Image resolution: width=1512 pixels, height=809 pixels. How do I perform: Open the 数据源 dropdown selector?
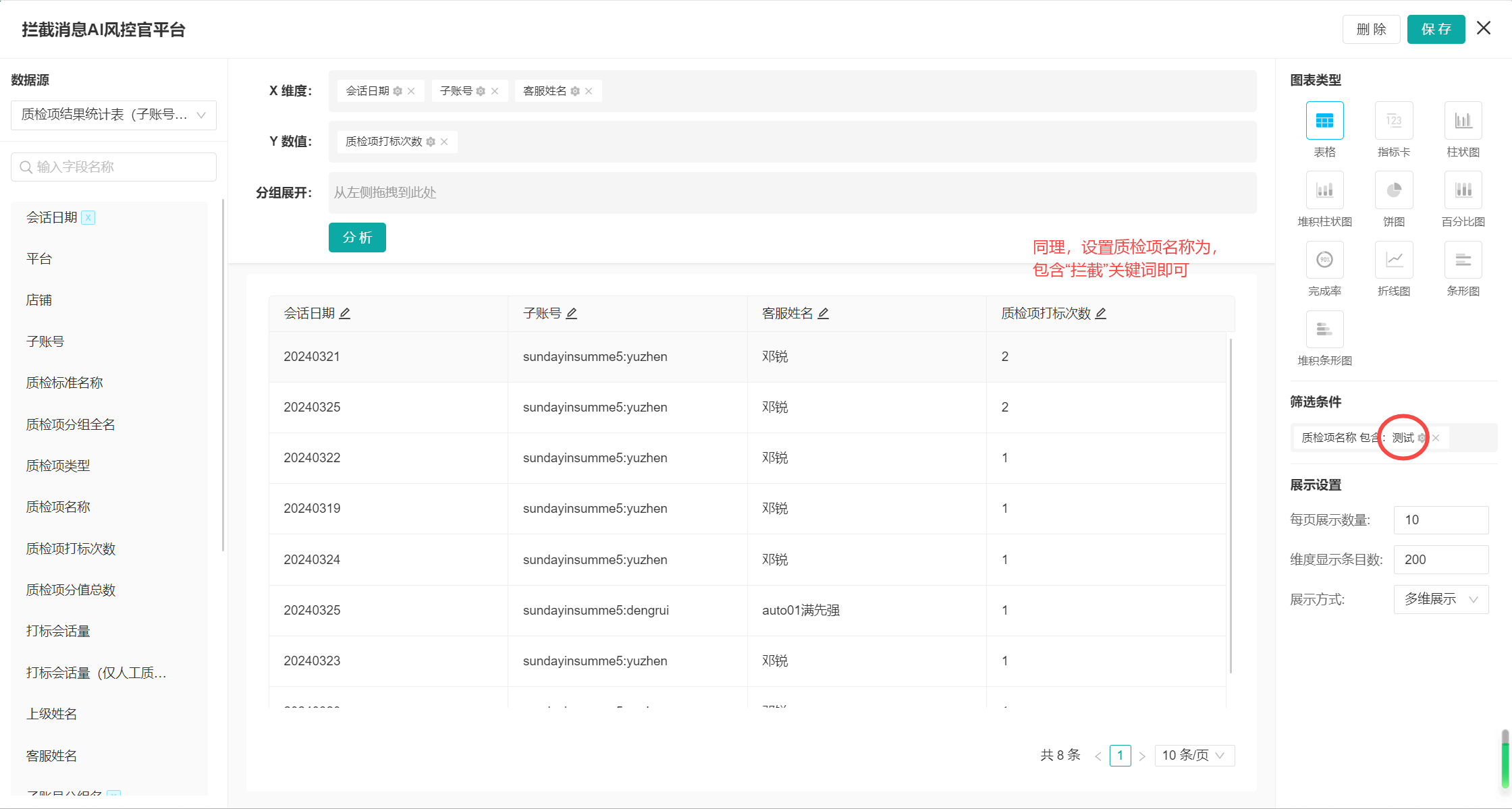113,115
